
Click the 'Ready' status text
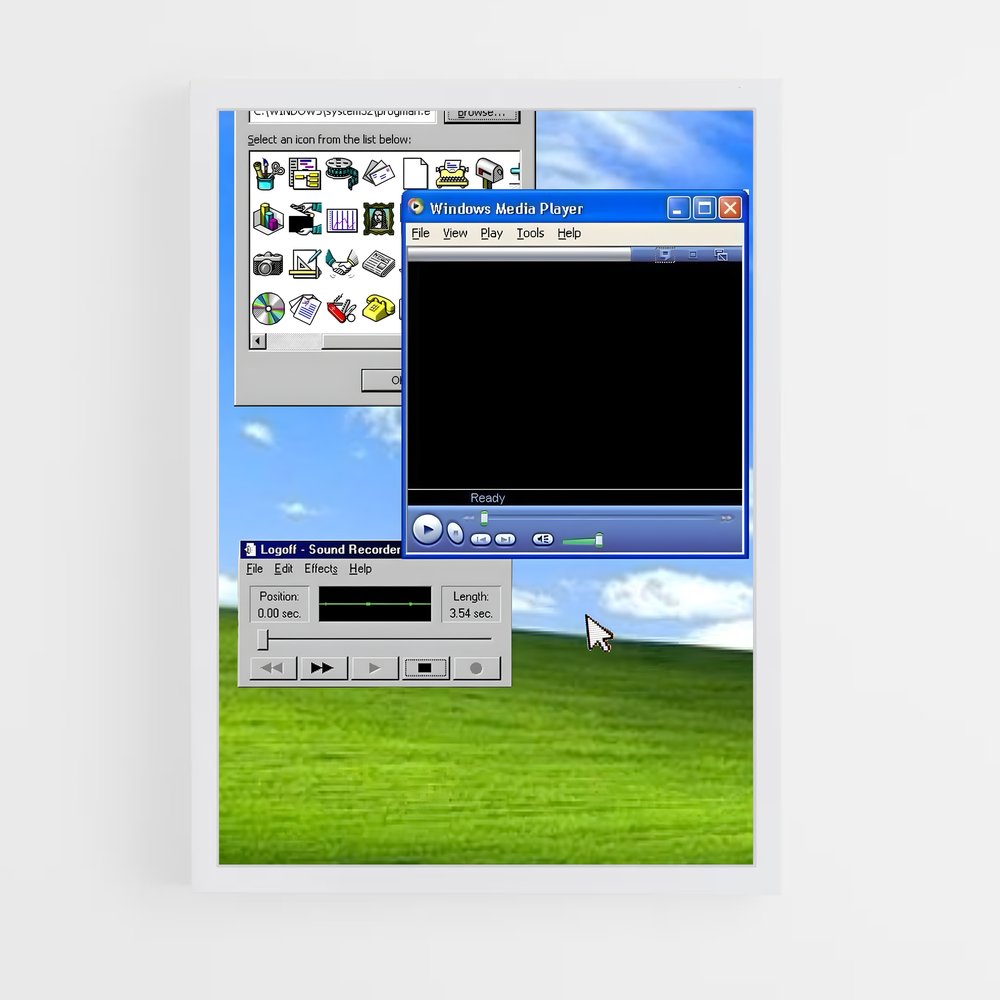point(487,498)
